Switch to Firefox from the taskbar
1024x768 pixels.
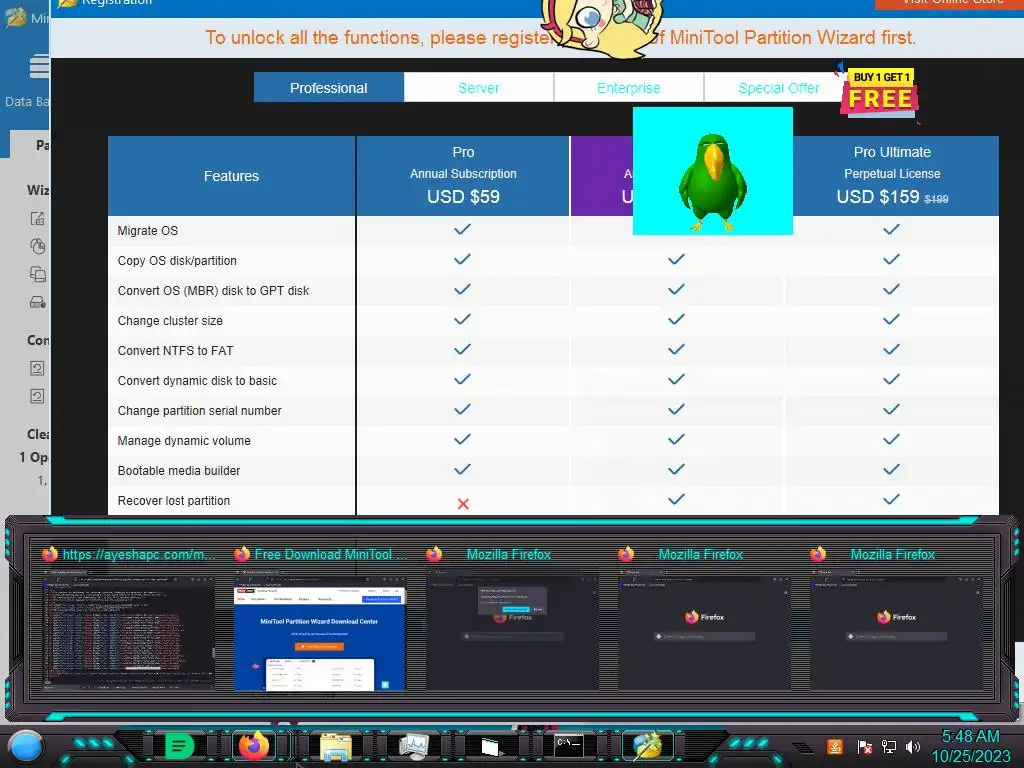[x=254, y=746]
